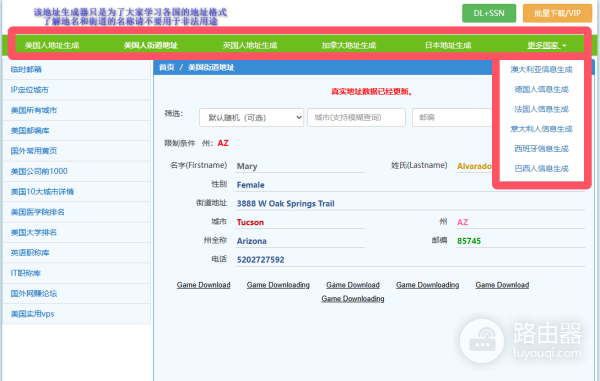Screen dimensions: 600x381
Task: Click street address 3888 W Oak Springs Trail
Action: (285, 204)
